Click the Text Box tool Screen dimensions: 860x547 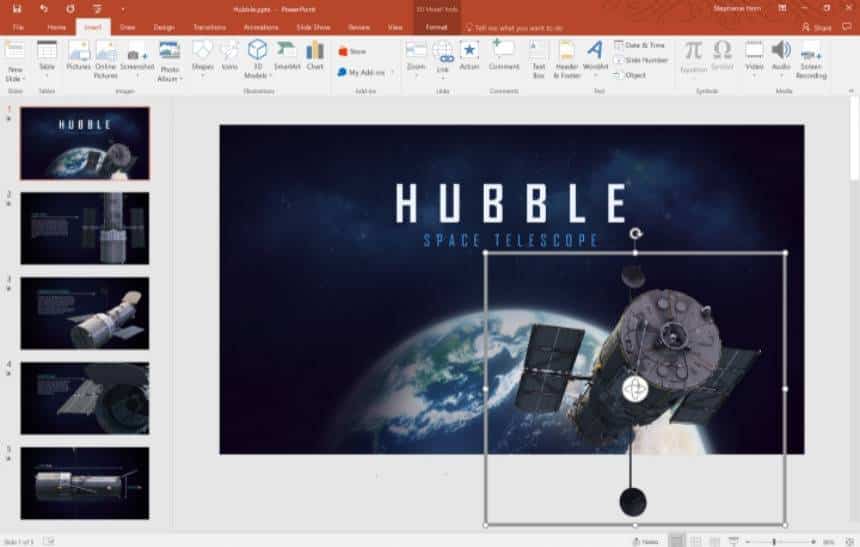pos(539,59)
